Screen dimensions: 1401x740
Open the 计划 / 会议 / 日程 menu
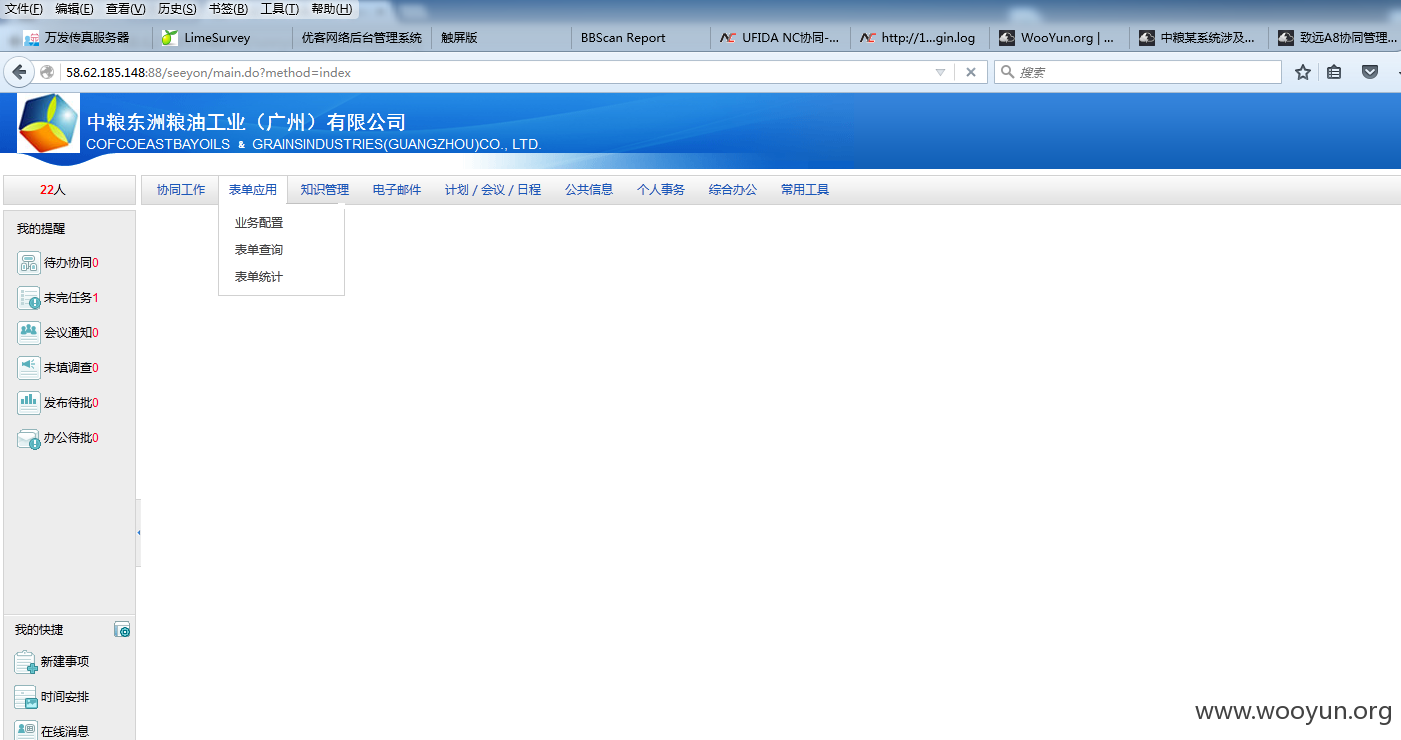[x=493, y=190]
